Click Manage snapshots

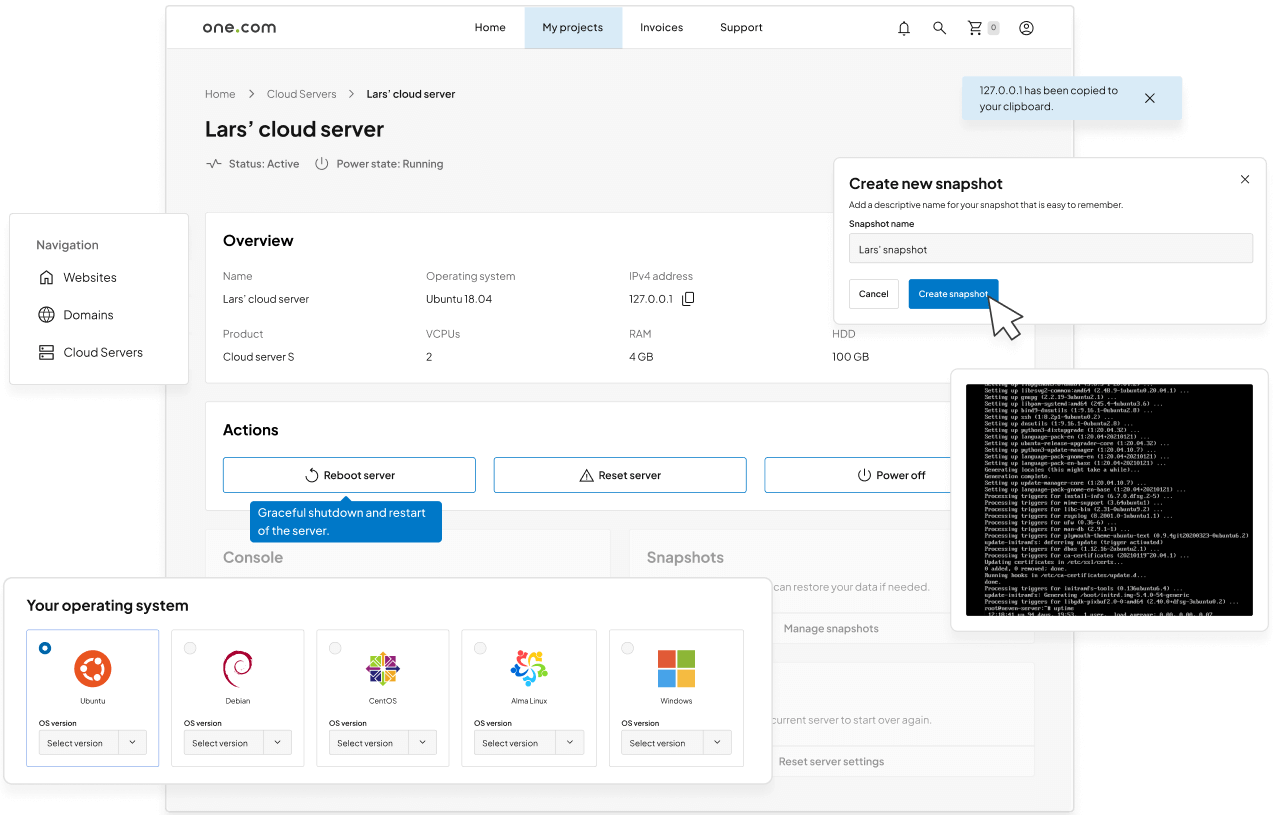pyautogui.click(x=831, y=629)
